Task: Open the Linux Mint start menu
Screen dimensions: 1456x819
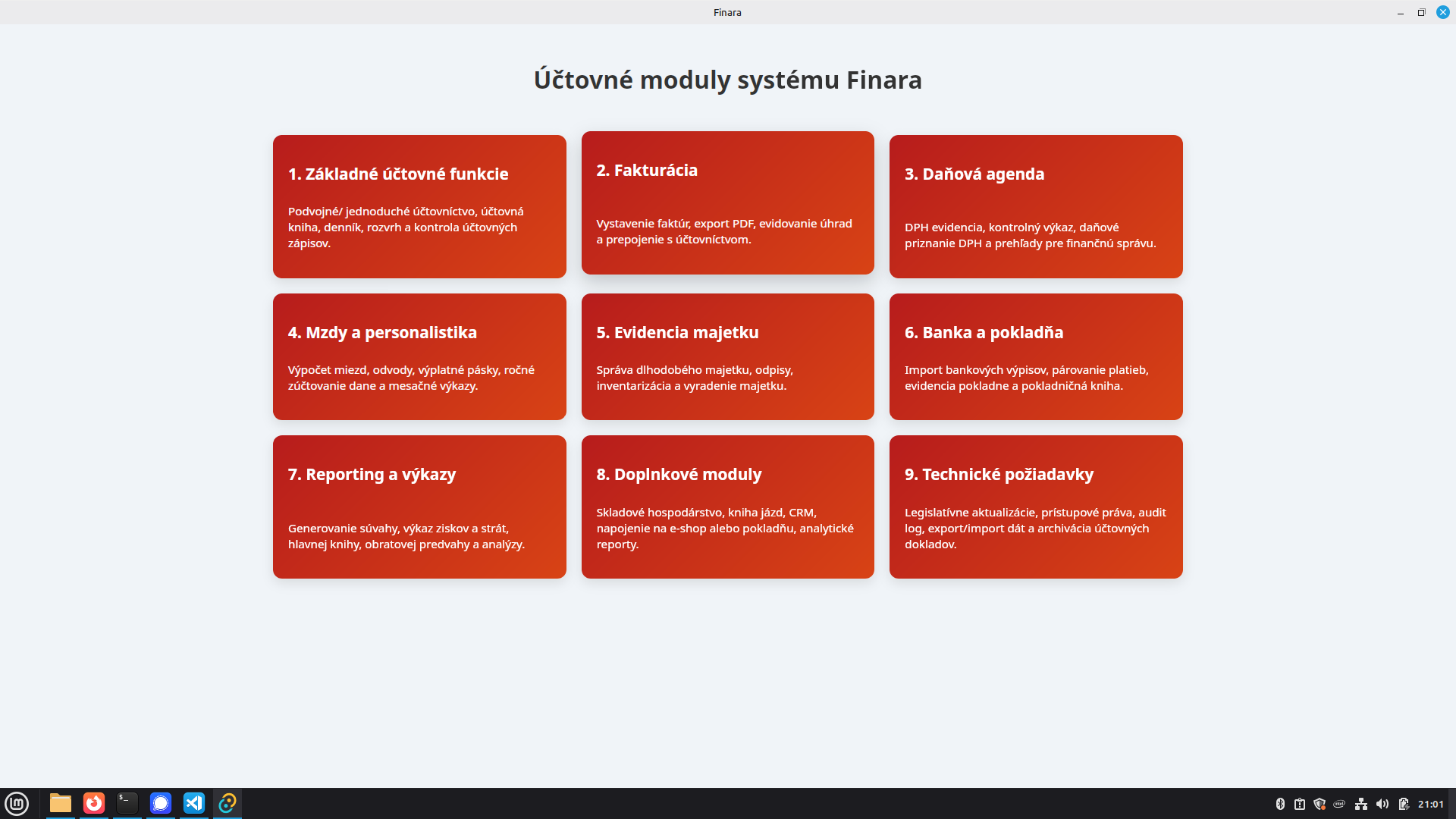Action: tap(17, 803)
